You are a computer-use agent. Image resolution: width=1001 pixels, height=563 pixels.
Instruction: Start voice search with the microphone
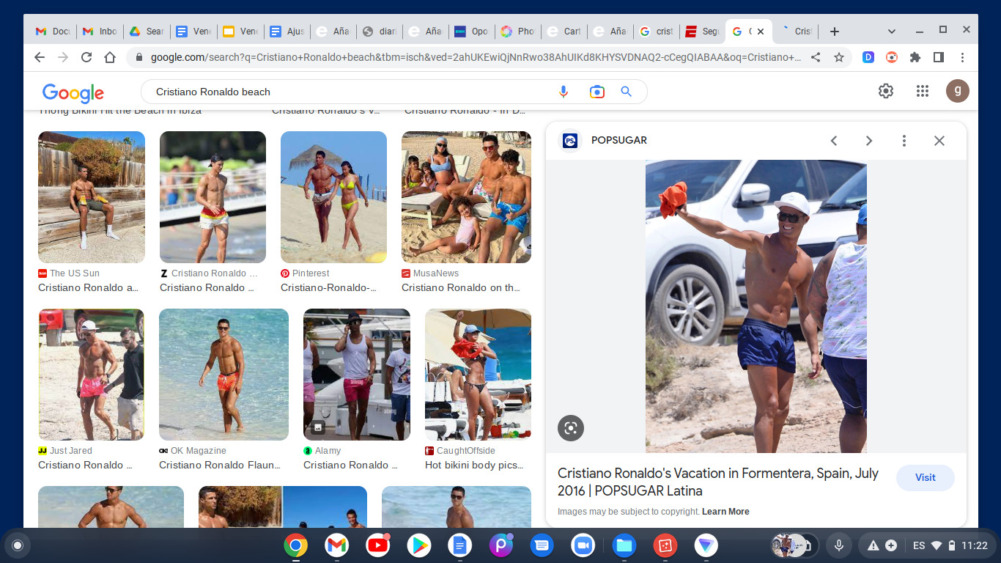pyautogui.click(x=563, y=92)
